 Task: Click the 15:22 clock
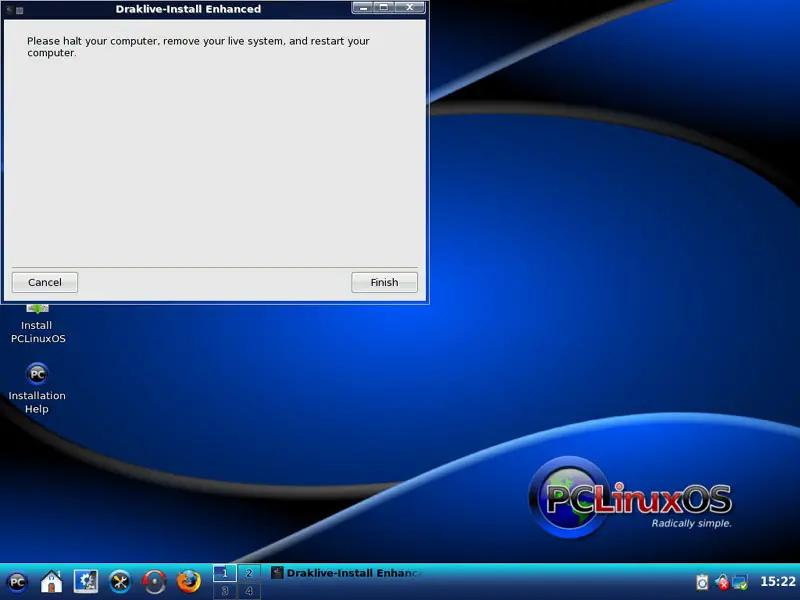point(778,581)
